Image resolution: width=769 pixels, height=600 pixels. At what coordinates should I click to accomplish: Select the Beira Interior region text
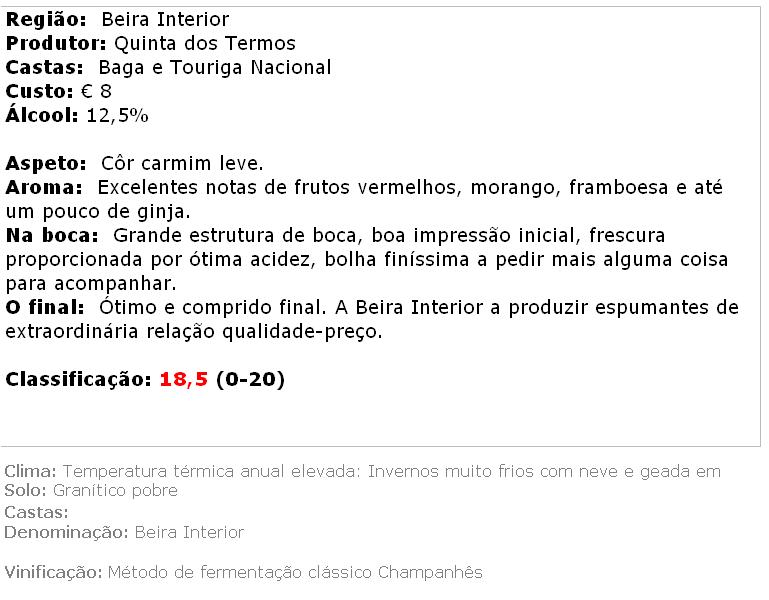[165, 20]
